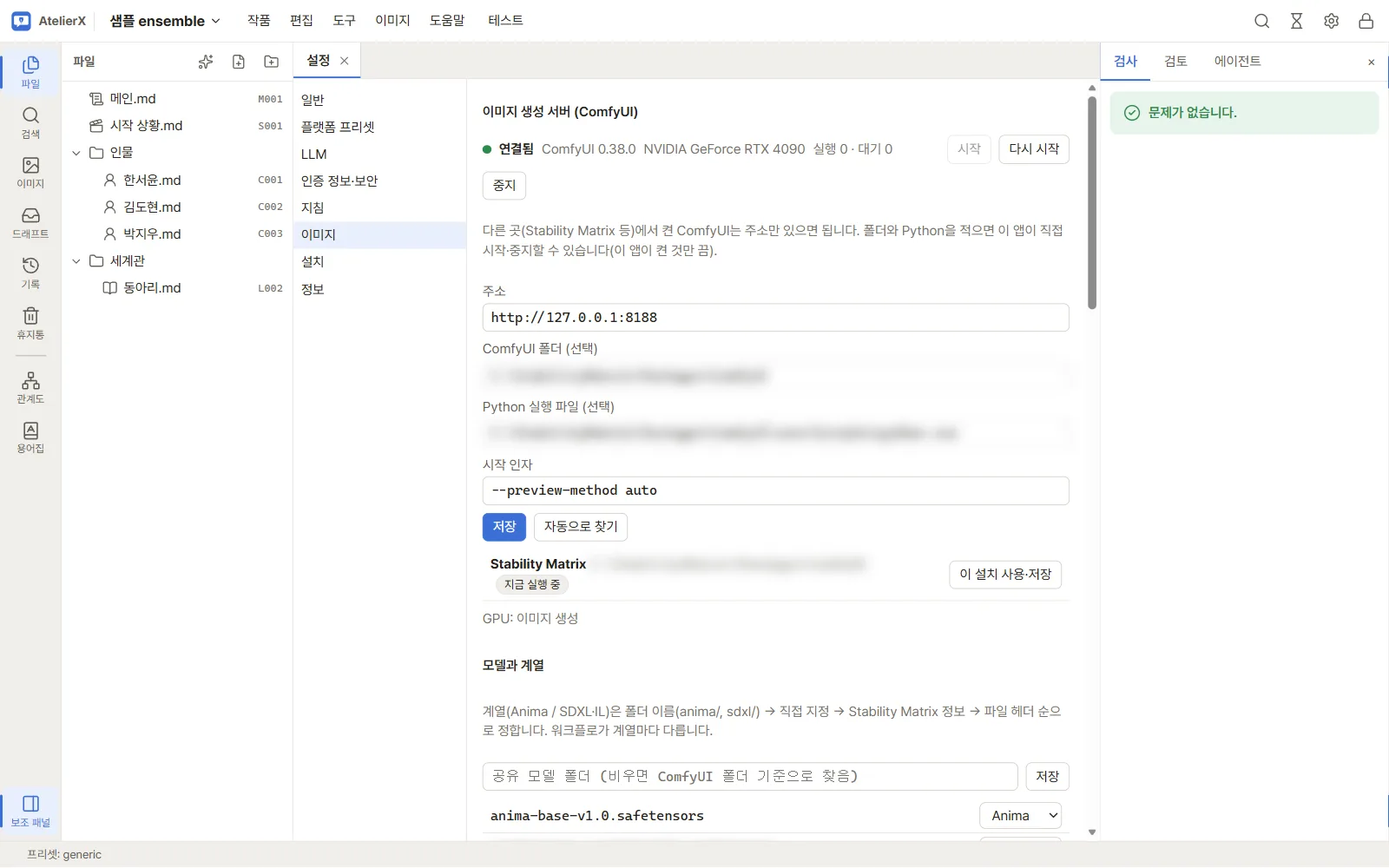Collapse the 세계관 folder

[x=76, y=261]
